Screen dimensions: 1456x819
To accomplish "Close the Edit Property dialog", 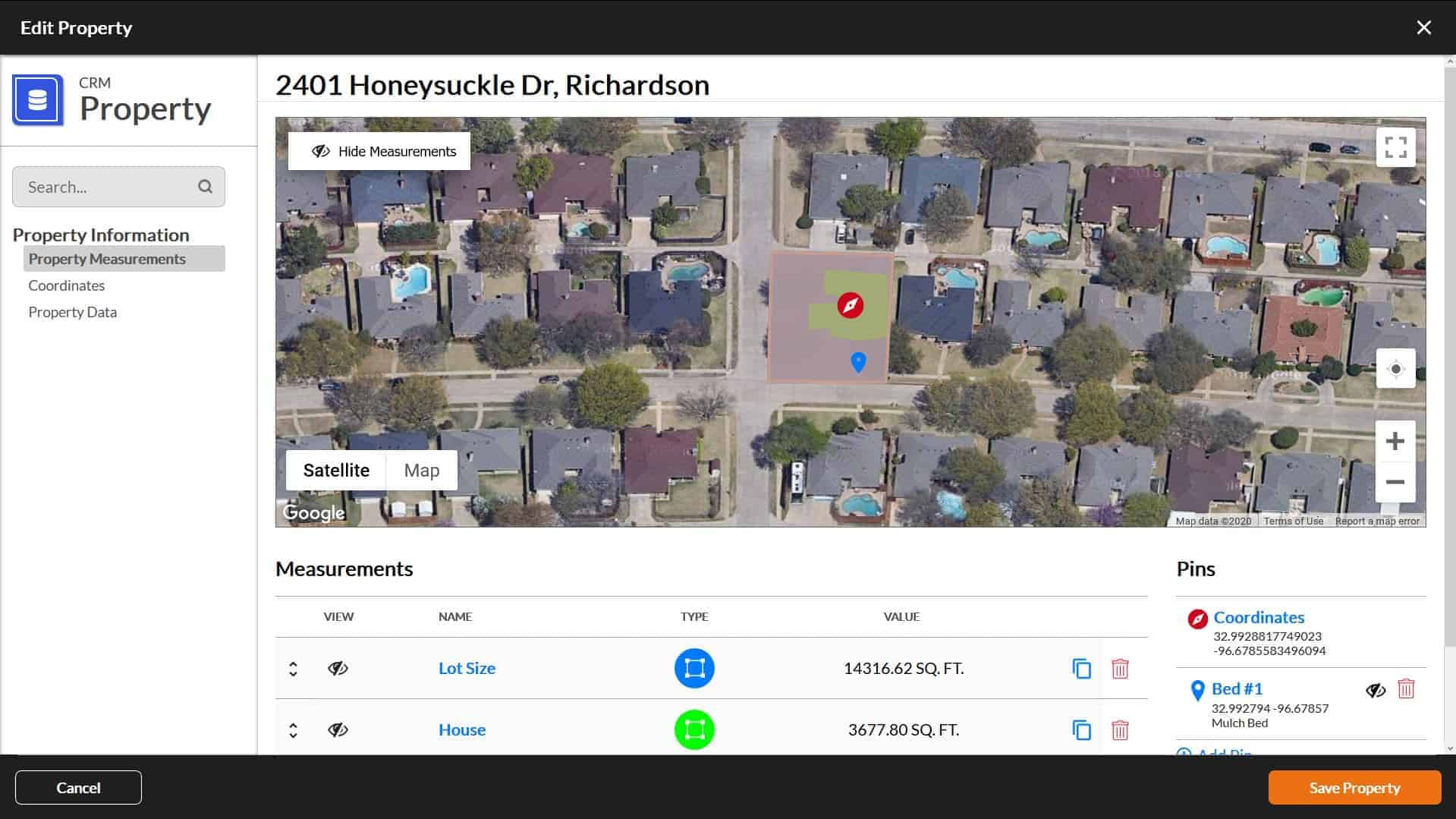I will [1423, 27].
